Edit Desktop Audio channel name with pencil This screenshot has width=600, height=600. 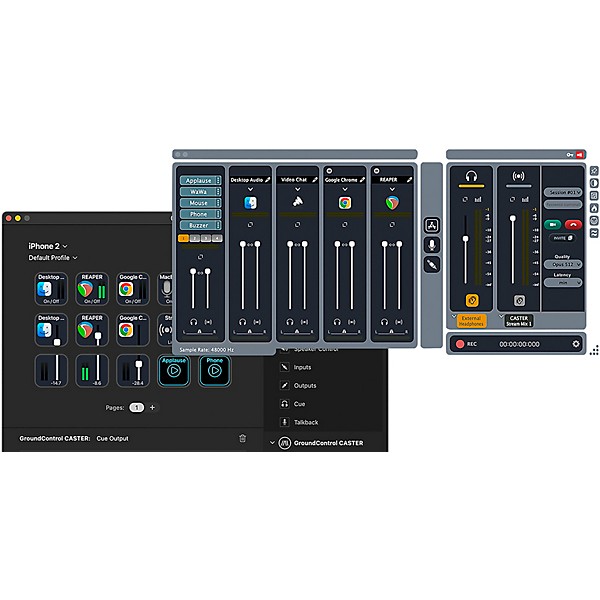[267, 179]
